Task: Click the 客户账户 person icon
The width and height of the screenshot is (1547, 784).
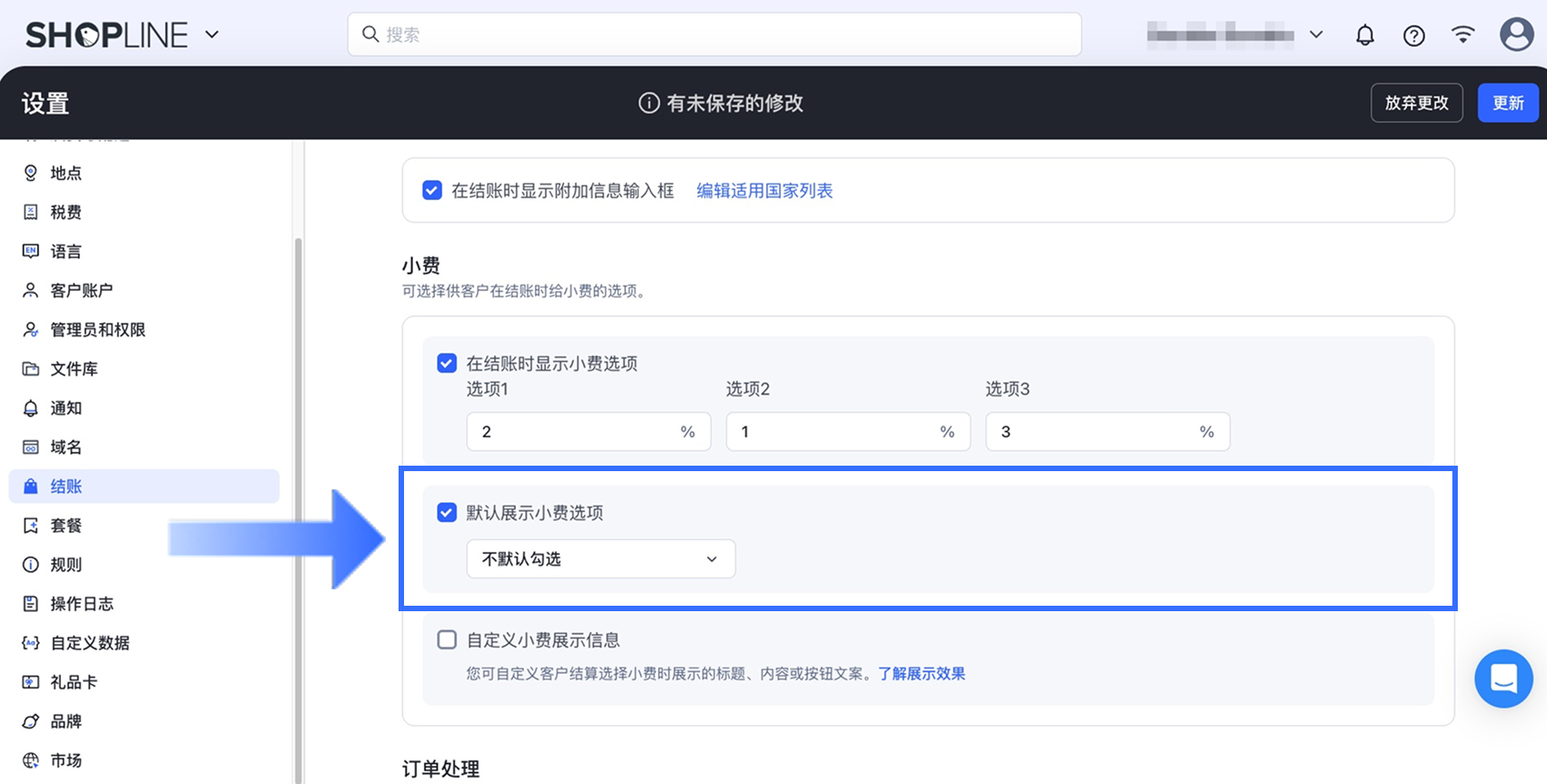Action: 31,290
